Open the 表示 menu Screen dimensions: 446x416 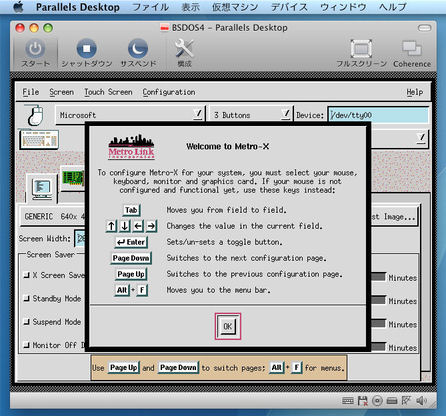point(191,7)
